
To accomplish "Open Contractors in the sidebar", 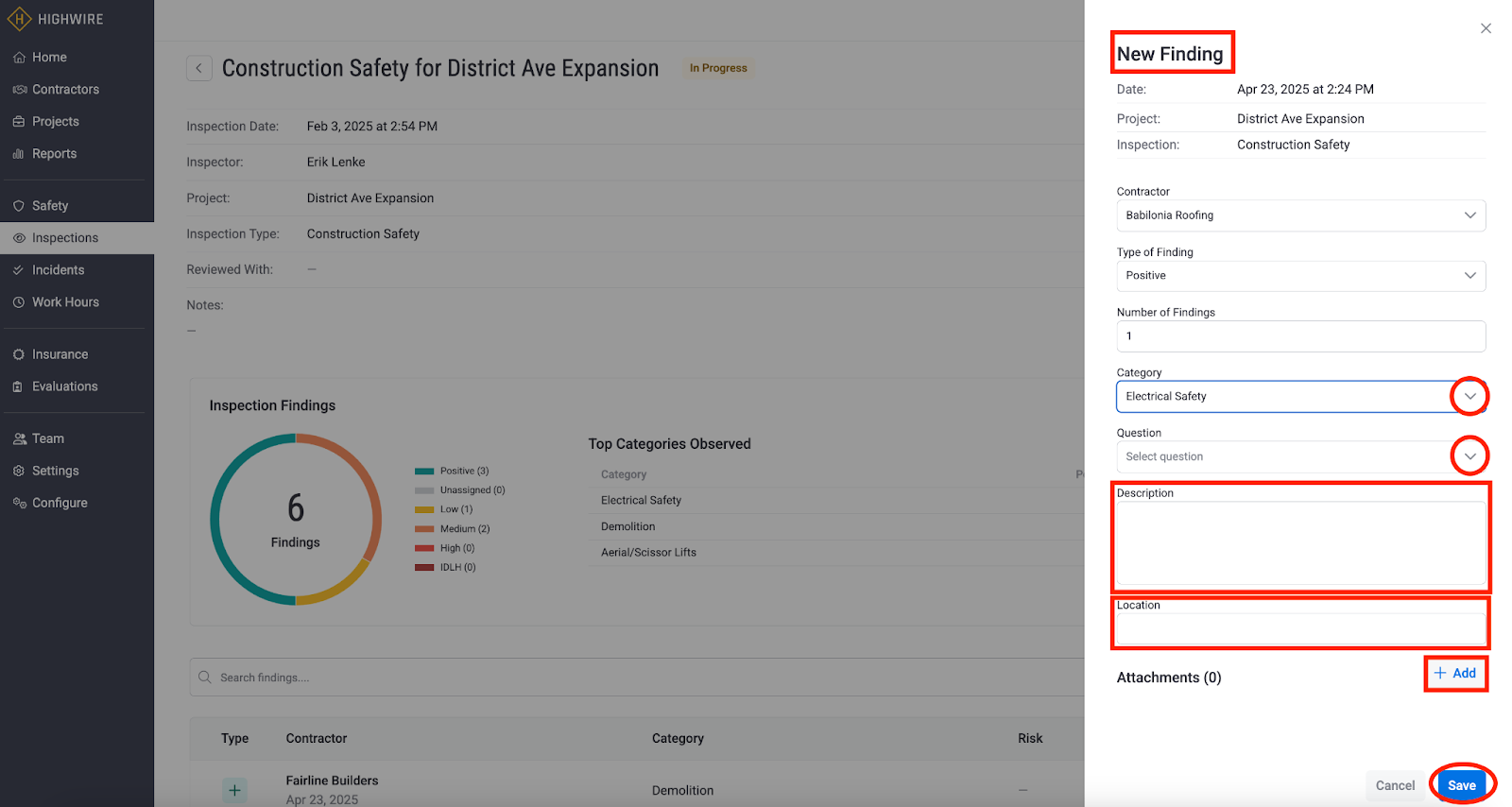I will tap(65, 90).
